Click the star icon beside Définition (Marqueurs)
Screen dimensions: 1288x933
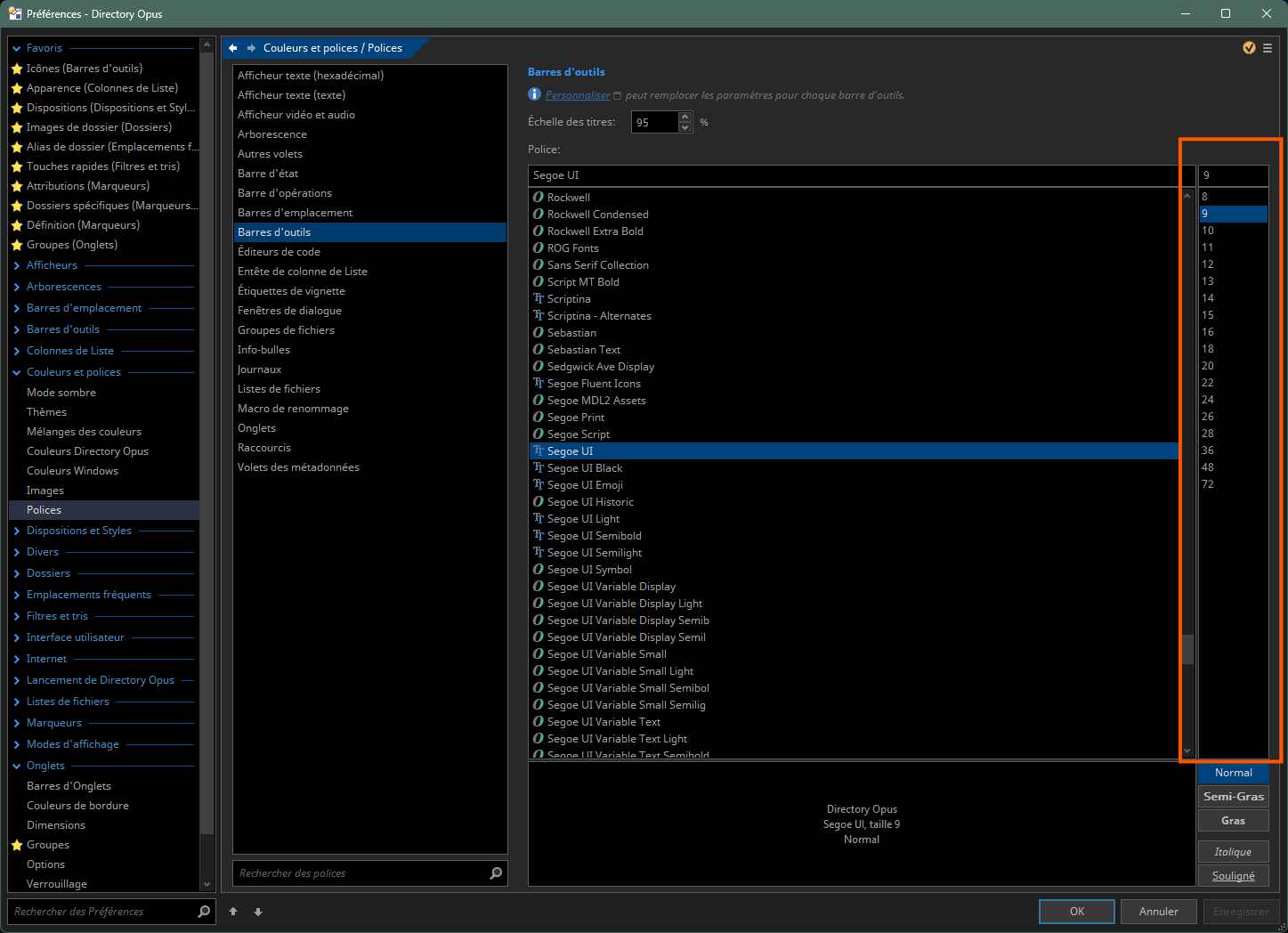click(x=17, y=225)
